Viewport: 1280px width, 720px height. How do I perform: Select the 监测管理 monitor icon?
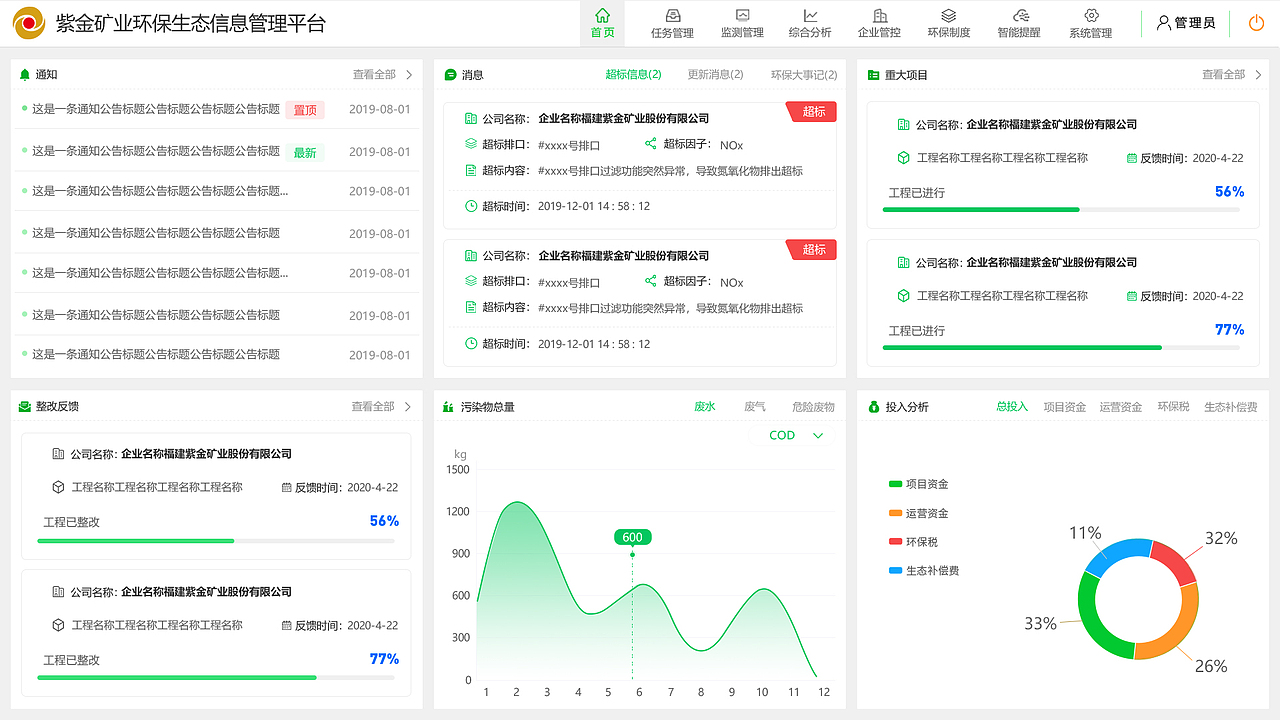pos(741,17)
